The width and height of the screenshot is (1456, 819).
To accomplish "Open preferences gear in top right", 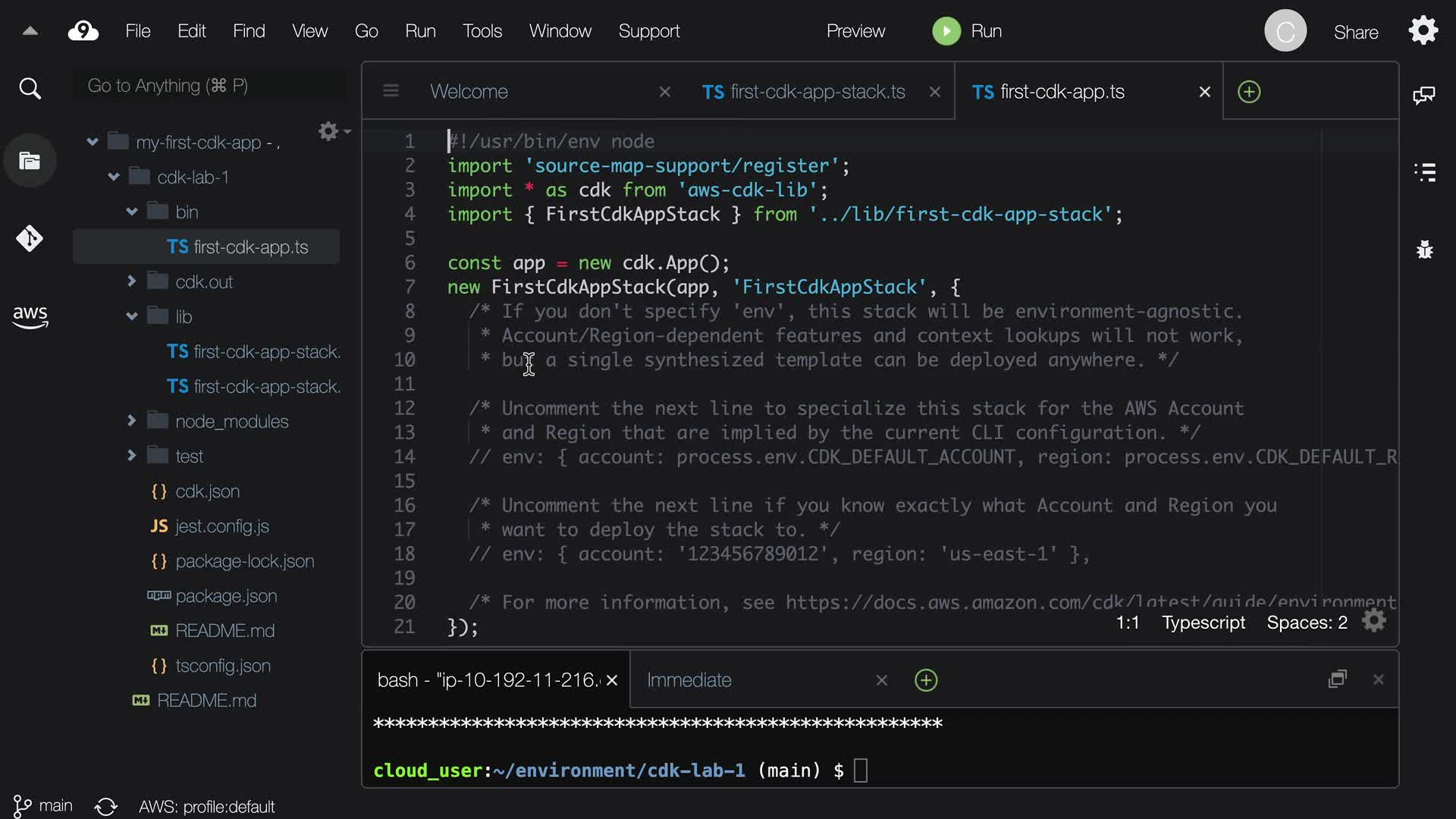I will pos(1423,31).
